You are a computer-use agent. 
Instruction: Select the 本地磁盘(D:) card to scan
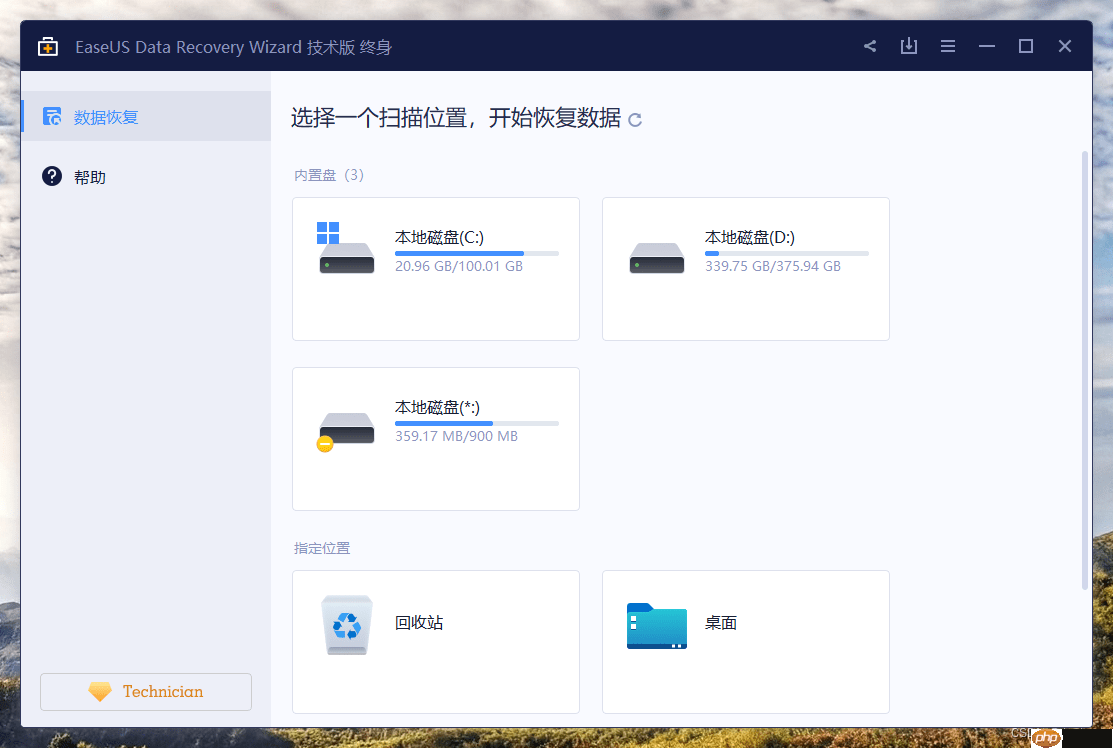[745, 268]
